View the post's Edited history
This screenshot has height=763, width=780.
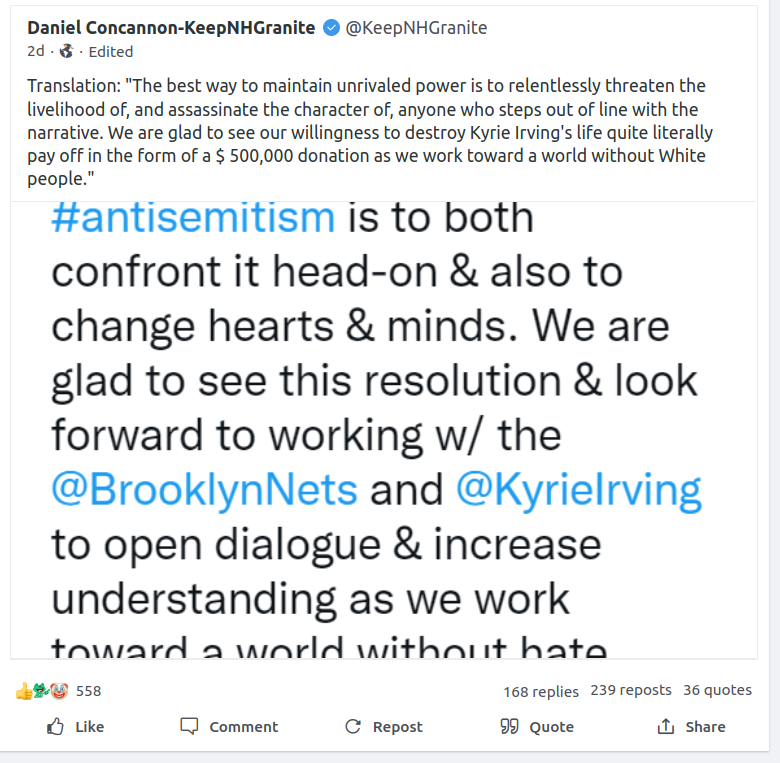(x=111, y=51)
